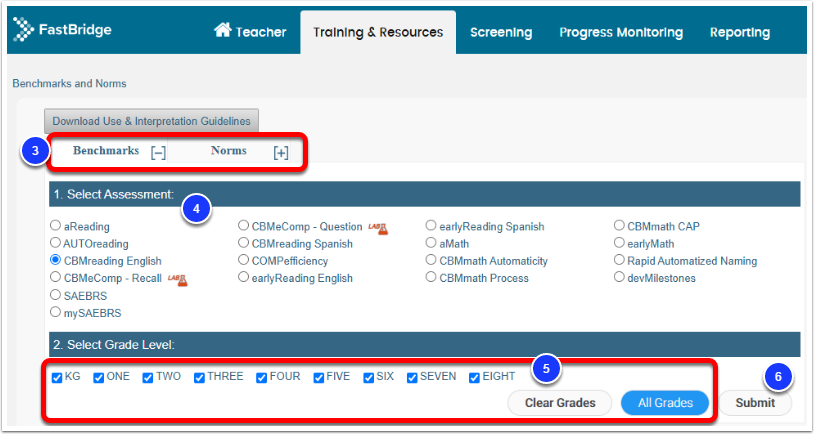The height and width of the screenshot is (434, 814).
Task: Choose the SAEBRS radio option
Action: (55, 294)
